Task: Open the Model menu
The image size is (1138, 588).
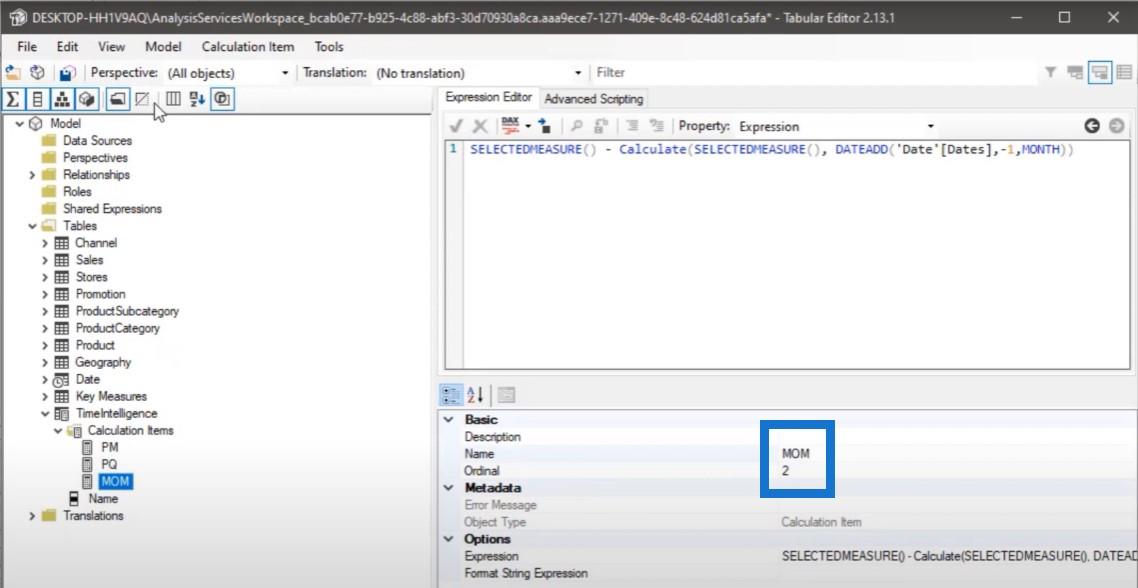Action: coord(163,46)
